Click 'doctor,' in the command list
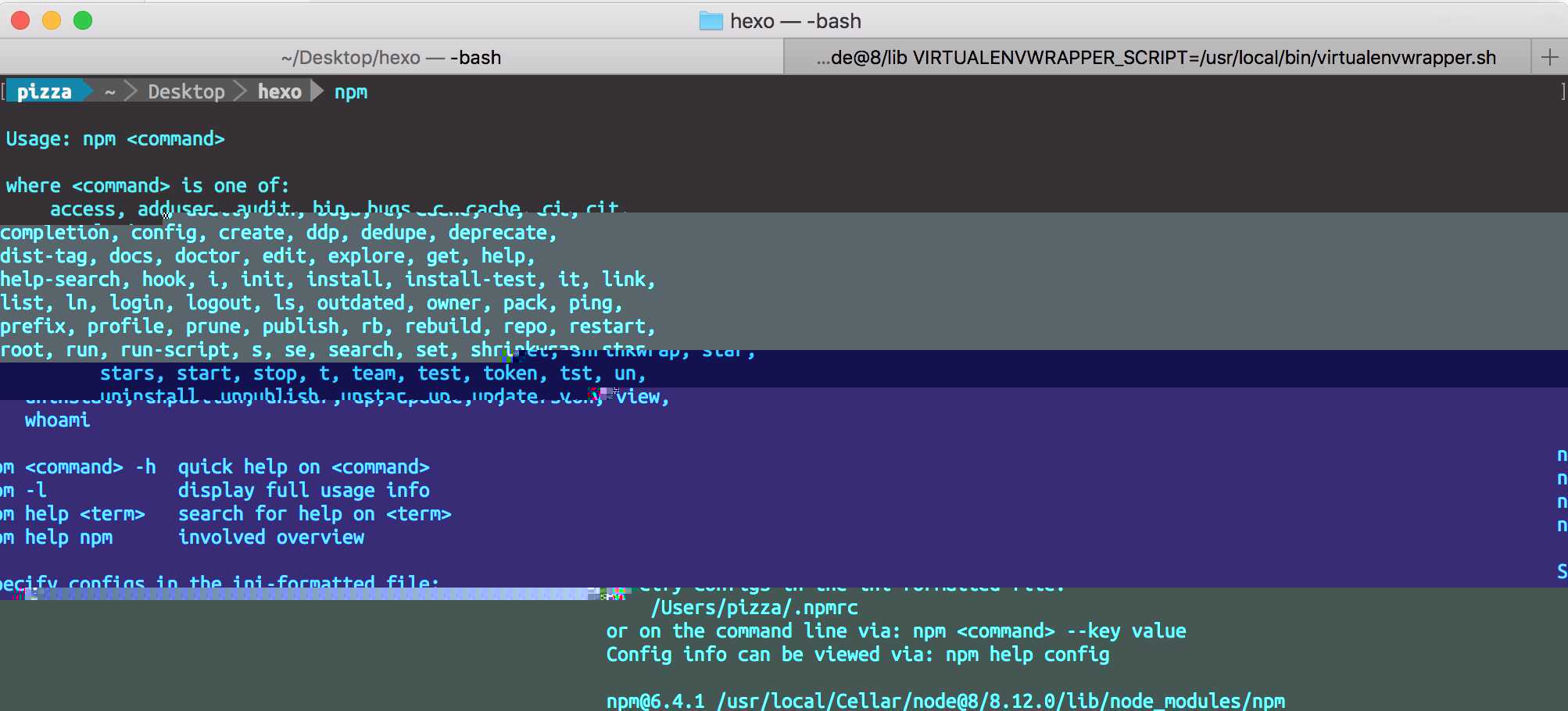The image size is (1568, 711). [213, 256]
